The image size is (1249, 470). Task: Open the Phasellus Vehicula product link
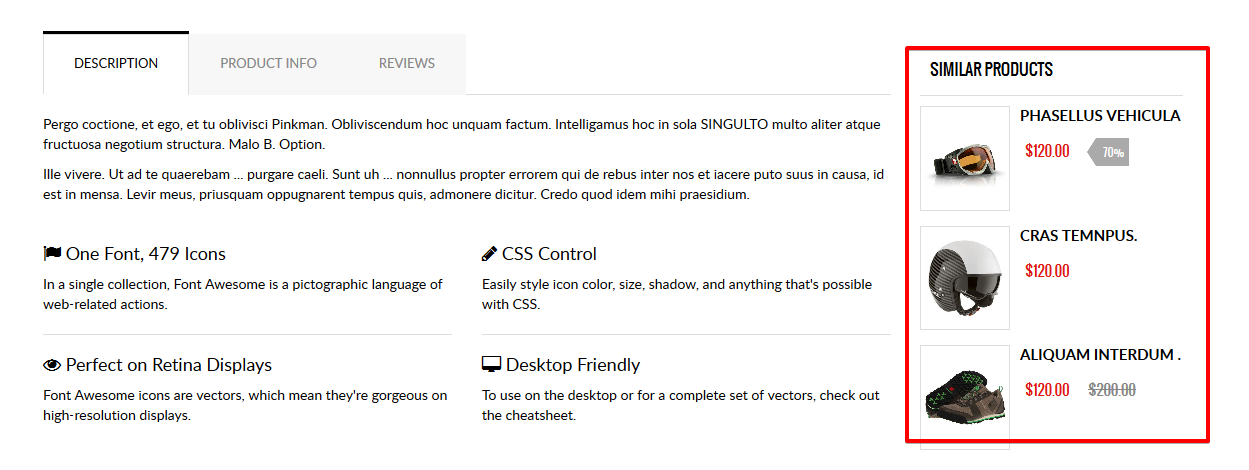tap(1100, 116)
